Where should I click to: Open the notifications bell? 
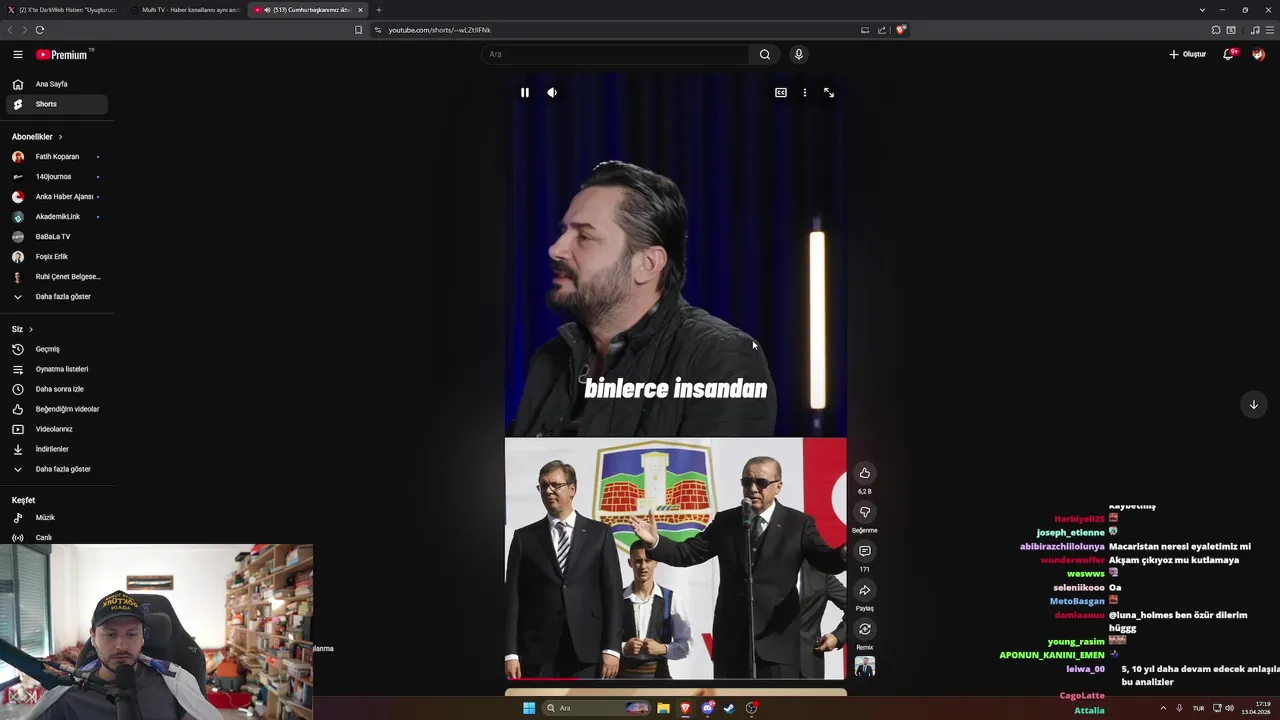click(x=1229, y=54)
